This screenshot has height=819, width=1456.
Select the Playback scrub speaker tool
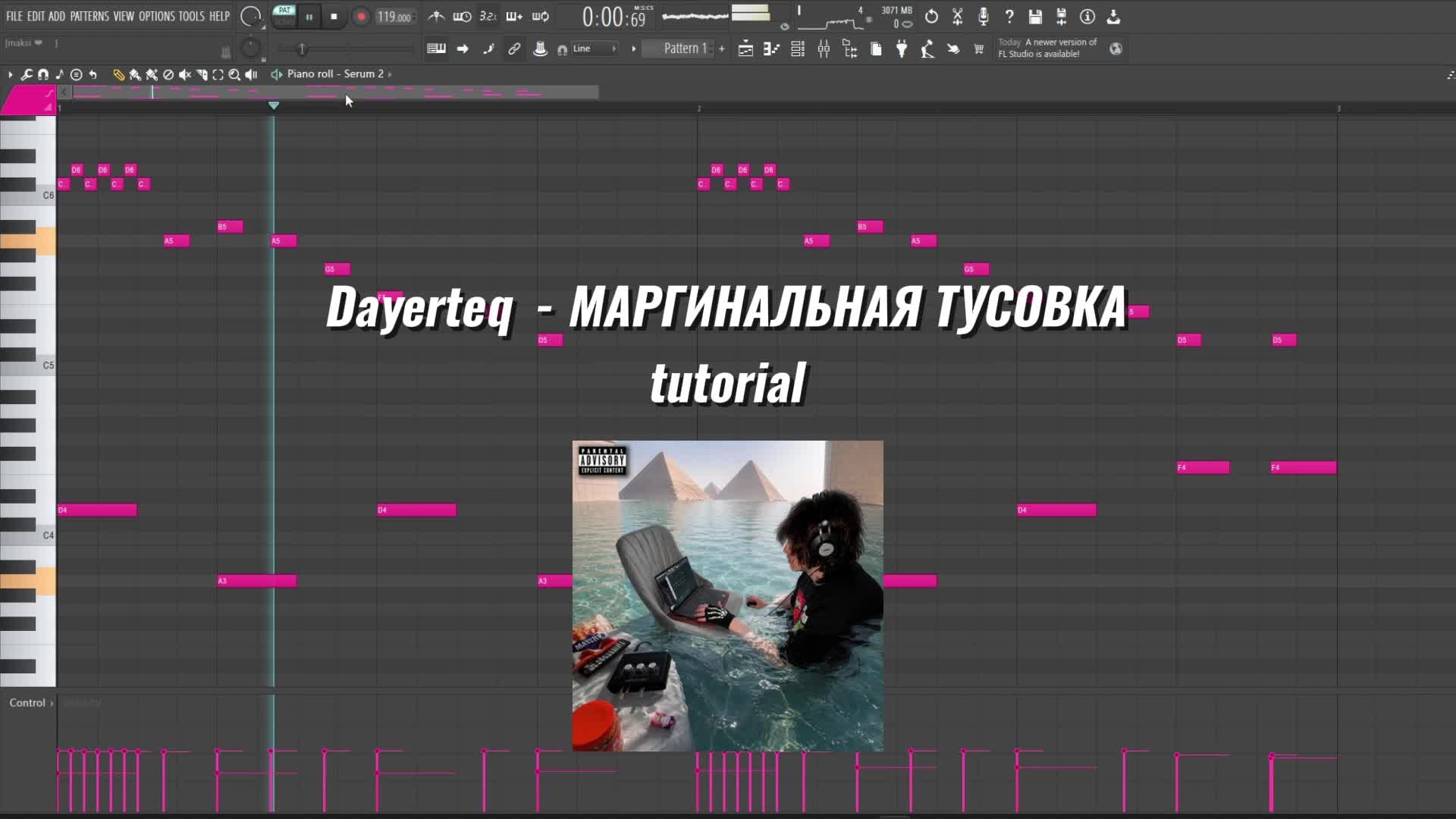point(252,74)
